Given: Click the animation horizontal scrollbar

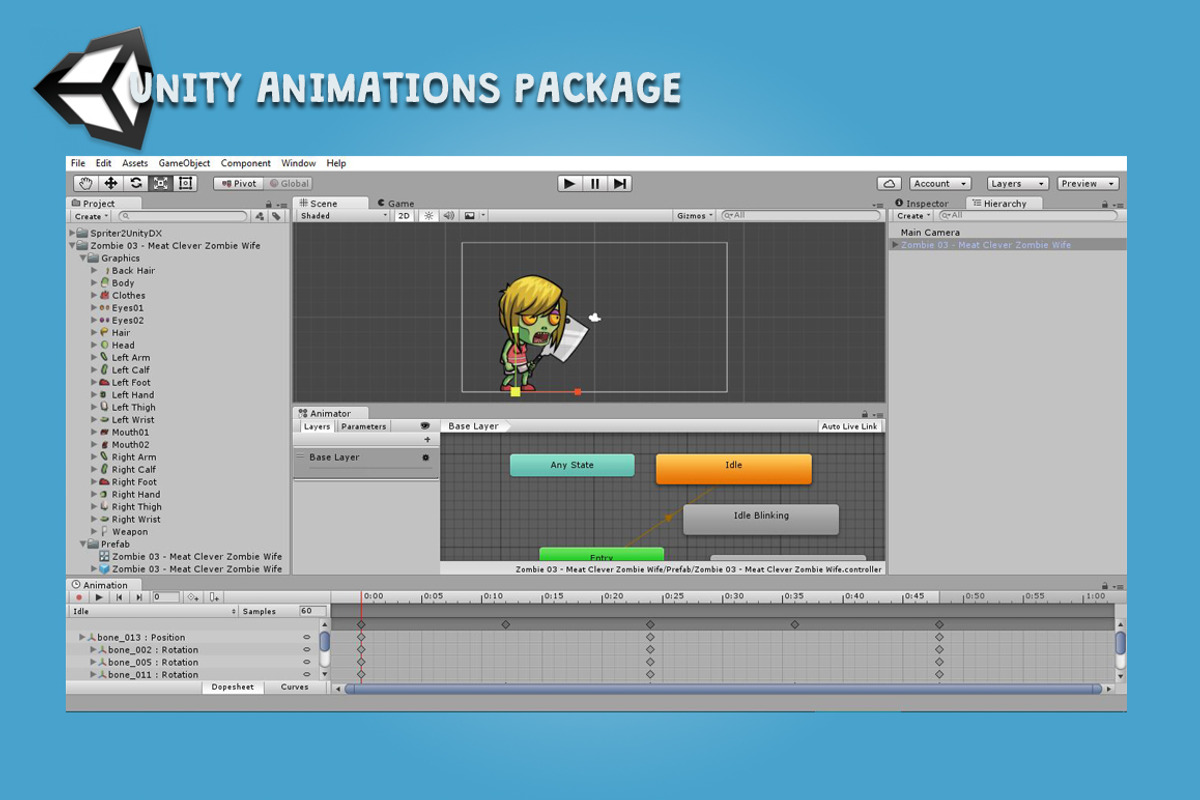Looking at the screenshot, I should [723, 688].
